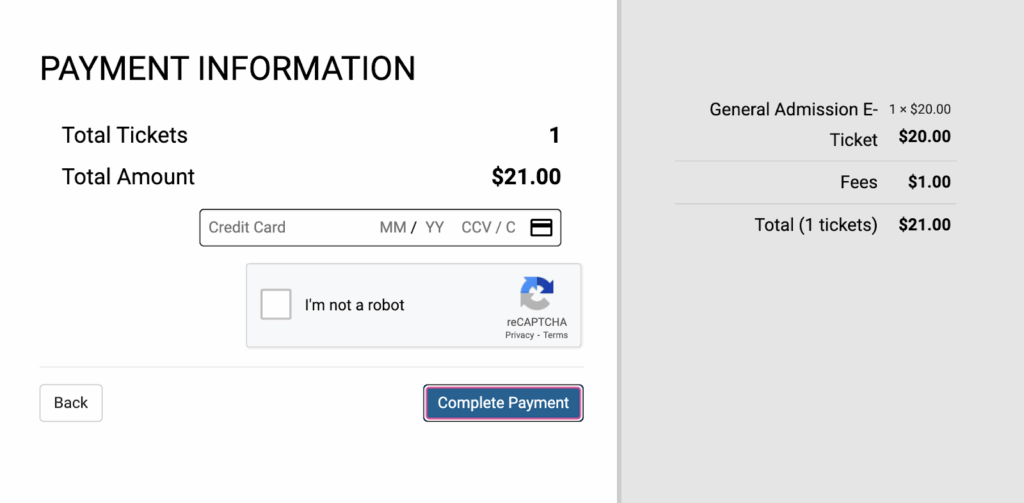This screenshot has width=1024, height=503.
Task: Open the reCAPTCHA Privacy link
Action: point(519,336)
